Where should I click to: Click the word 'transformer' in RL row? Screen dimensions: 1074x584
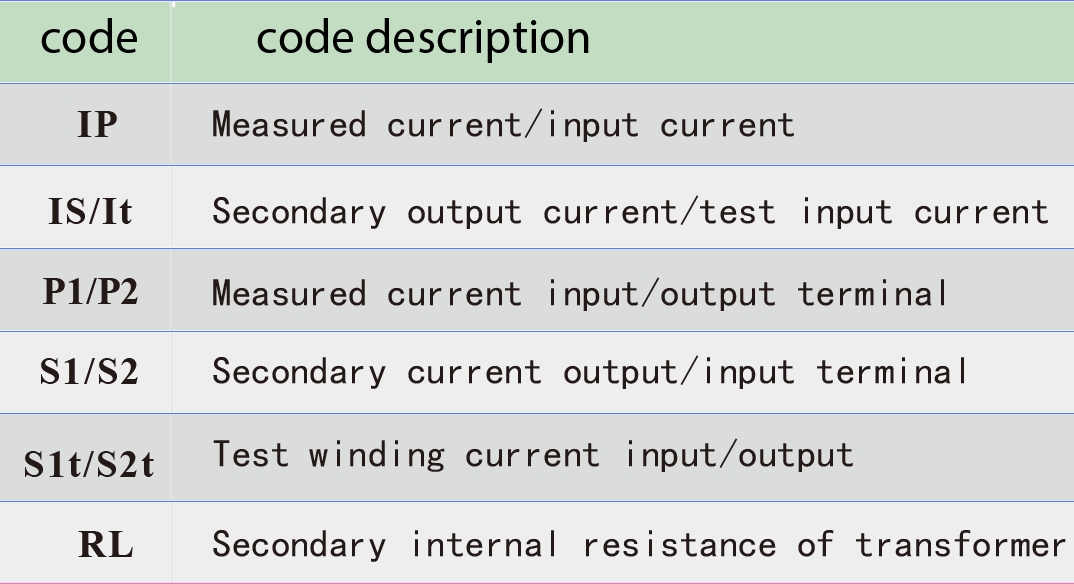(960, 545)
